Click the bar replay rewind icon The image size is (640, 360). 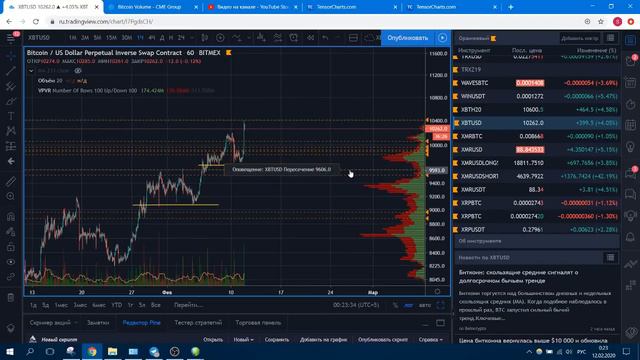click(x=311, y=38)
